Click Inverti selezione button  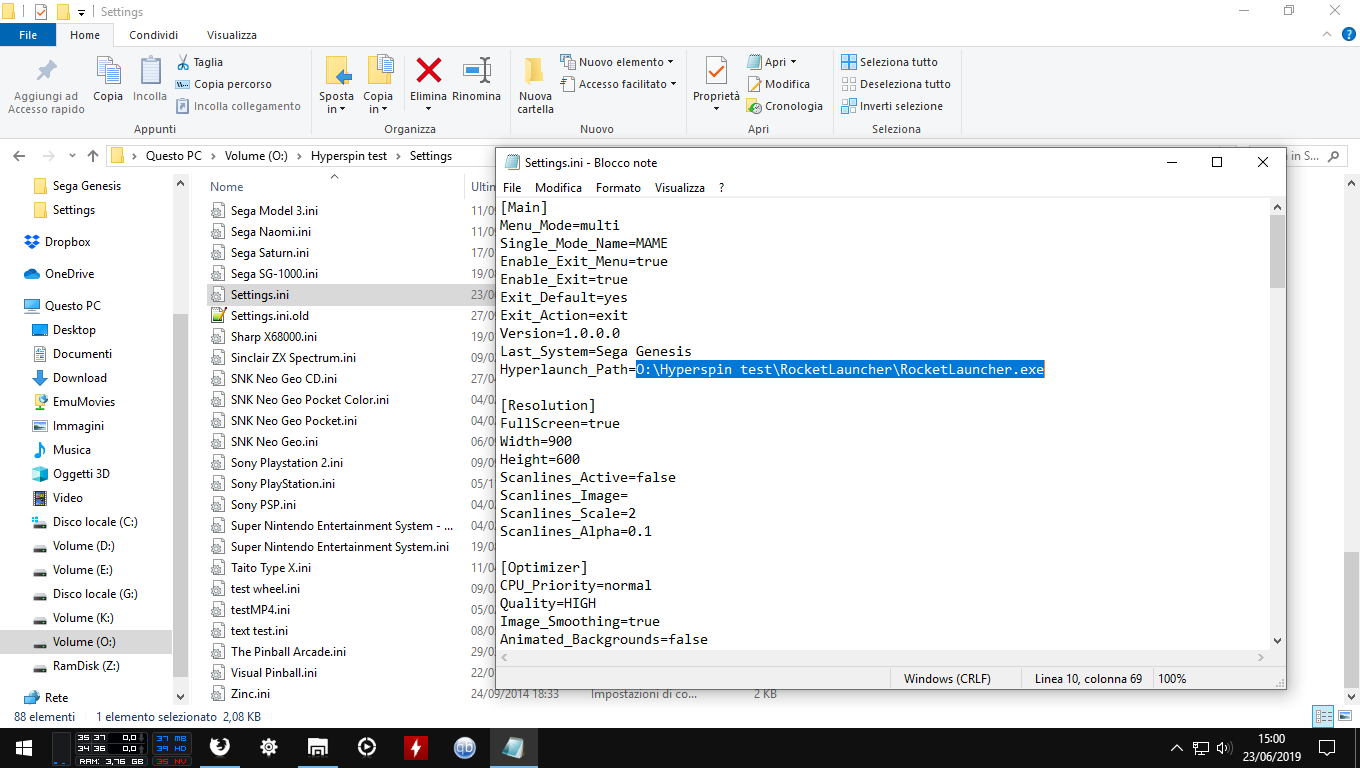click(x=891, y=106)
